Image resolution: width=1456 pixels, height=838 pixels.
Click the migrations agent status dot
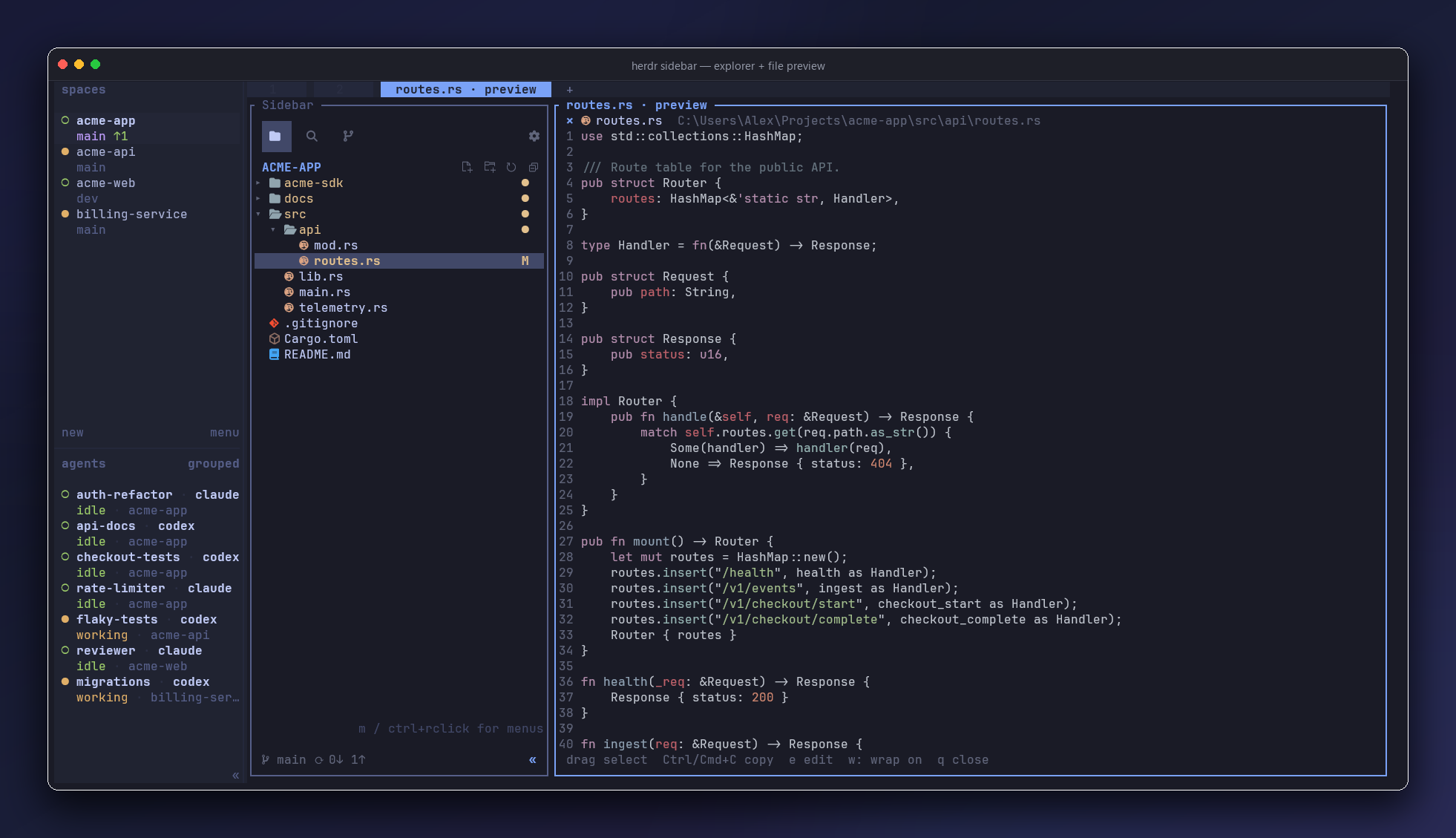pos(65,681)
